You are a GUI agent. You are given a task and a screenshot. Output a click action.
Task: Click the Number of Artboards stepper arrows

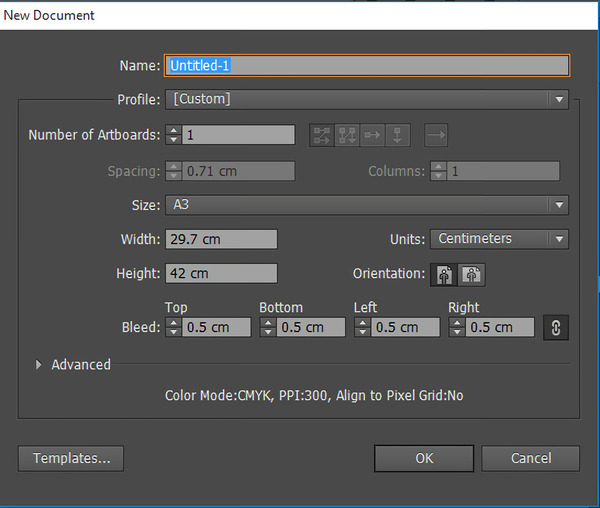173,135
